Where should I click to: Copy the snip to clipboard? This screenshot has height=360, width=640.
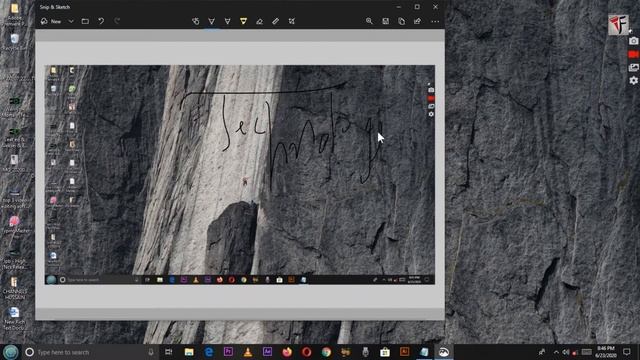point(402,21)
